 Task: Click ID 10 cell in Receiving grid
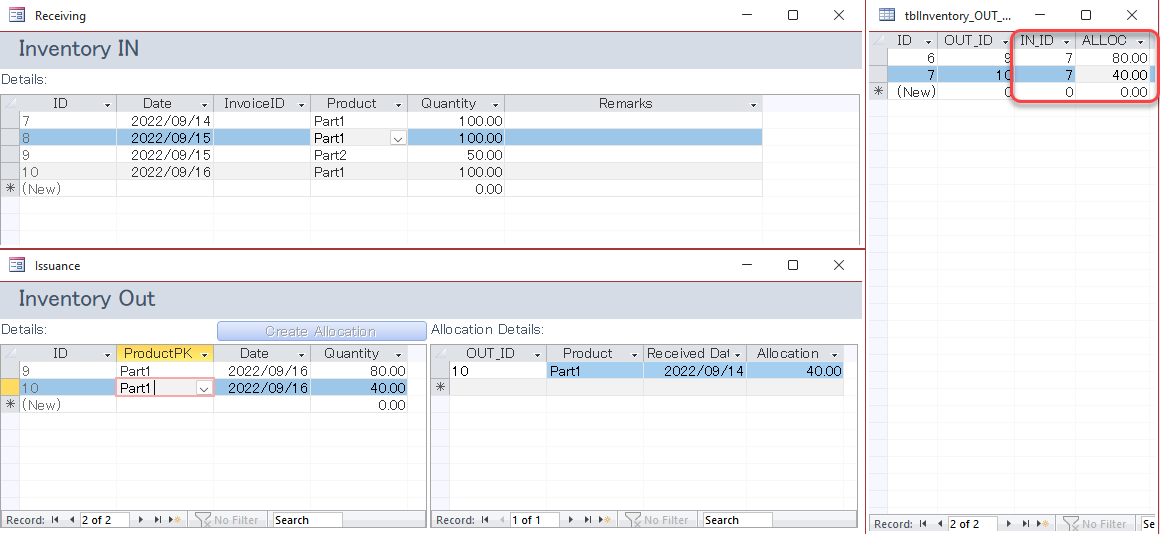67,172
